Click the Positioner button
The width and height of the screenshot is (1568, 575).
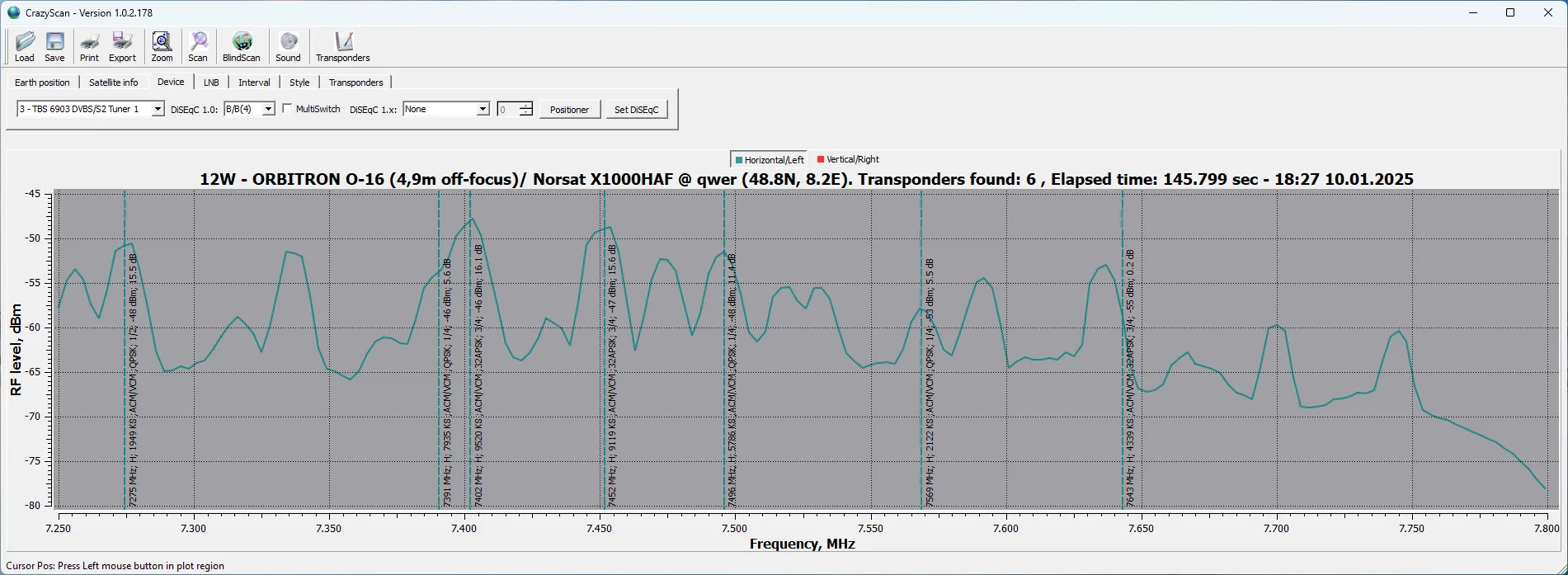point(569,110)
